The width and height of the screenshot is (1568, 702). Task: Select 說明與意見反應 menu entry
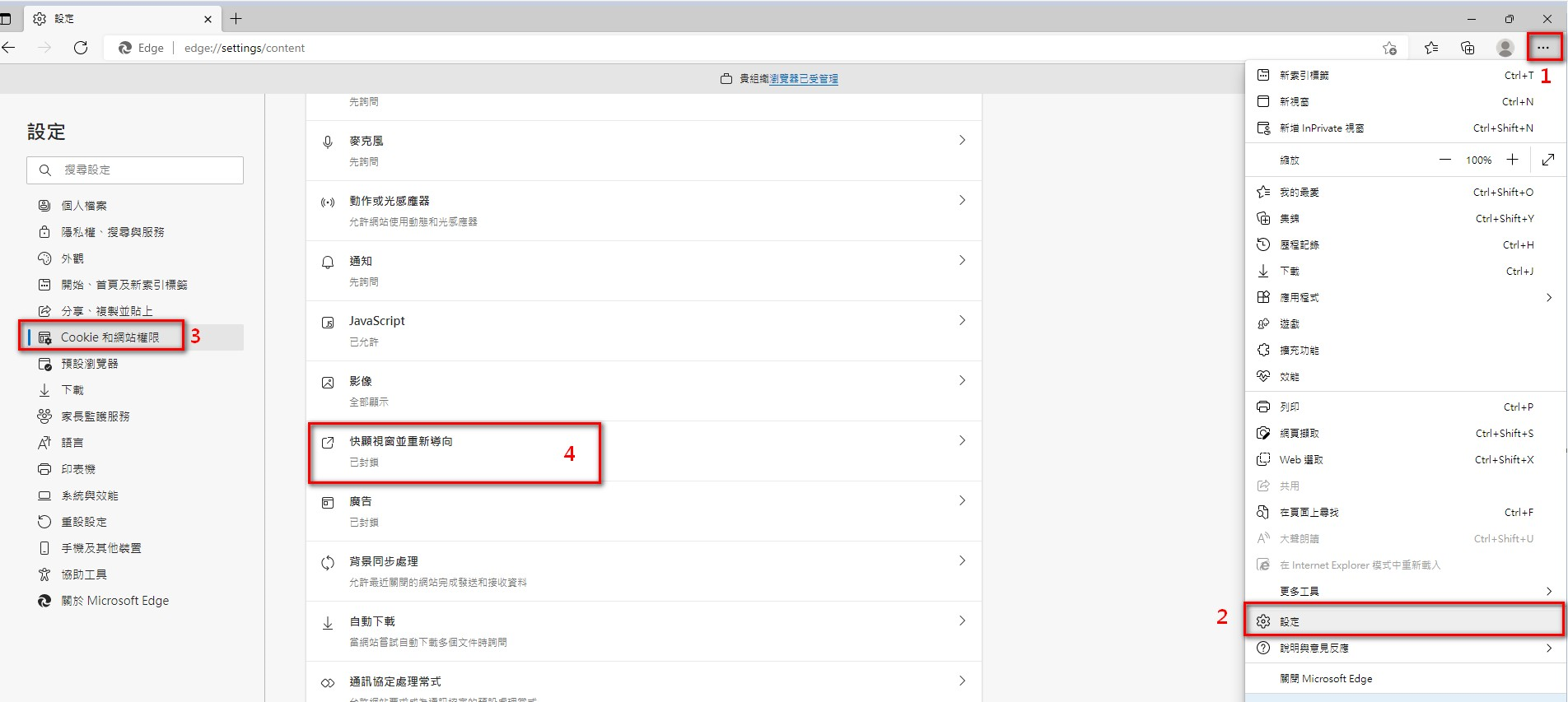(1404, 648)
